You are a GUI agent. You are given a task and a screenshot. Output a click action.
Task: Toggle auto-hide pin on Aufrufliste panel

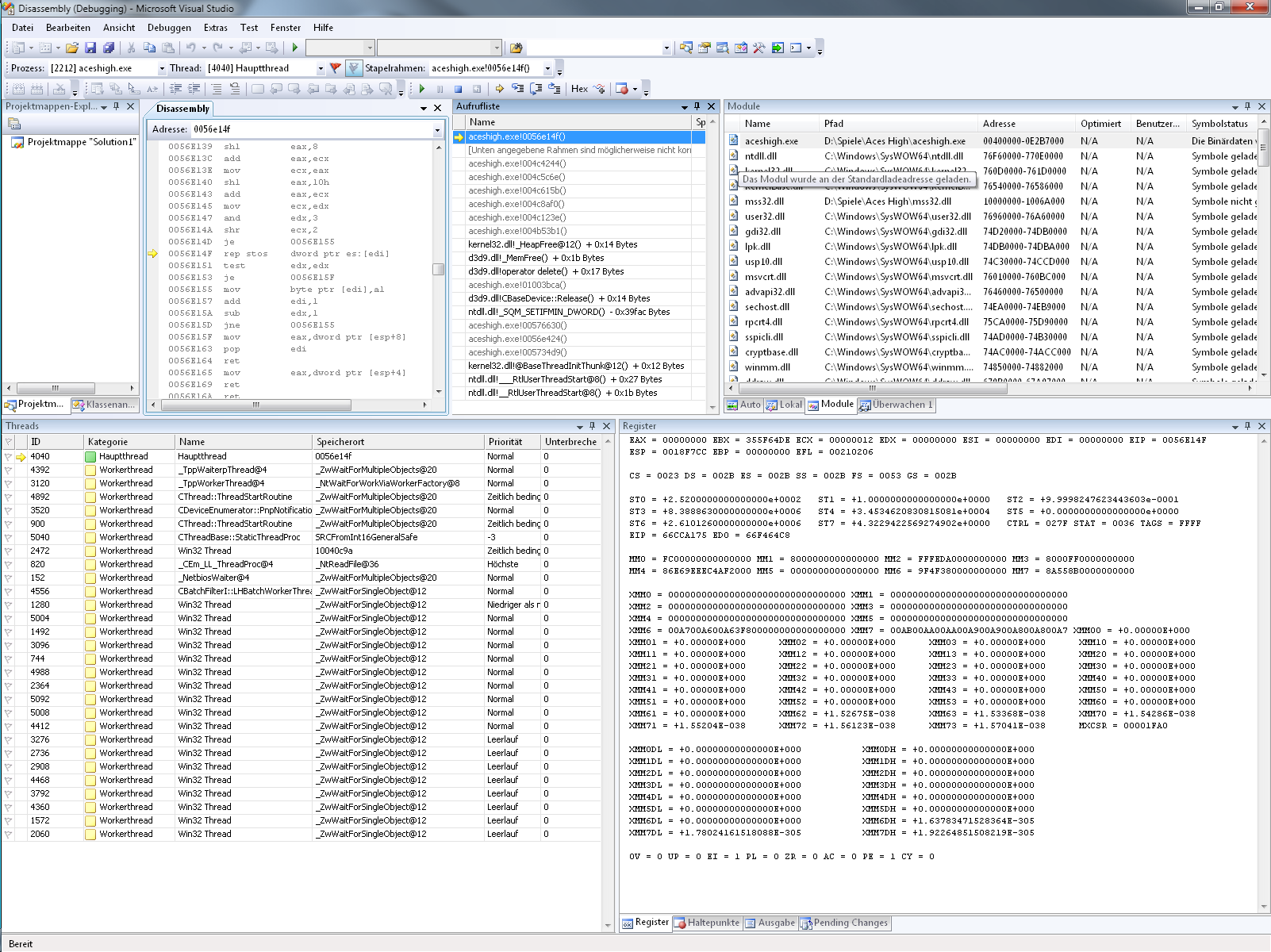pyautogui.click(x=697, y=106)
